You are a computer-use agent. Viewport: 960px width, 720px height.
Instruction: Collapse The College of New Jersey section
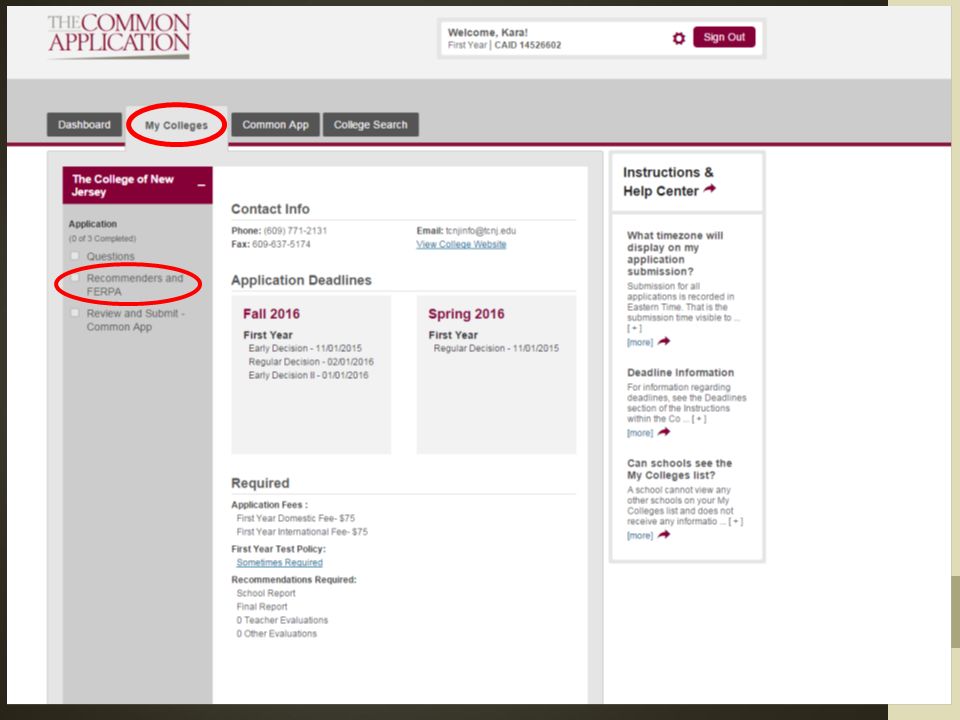[201, 185]
